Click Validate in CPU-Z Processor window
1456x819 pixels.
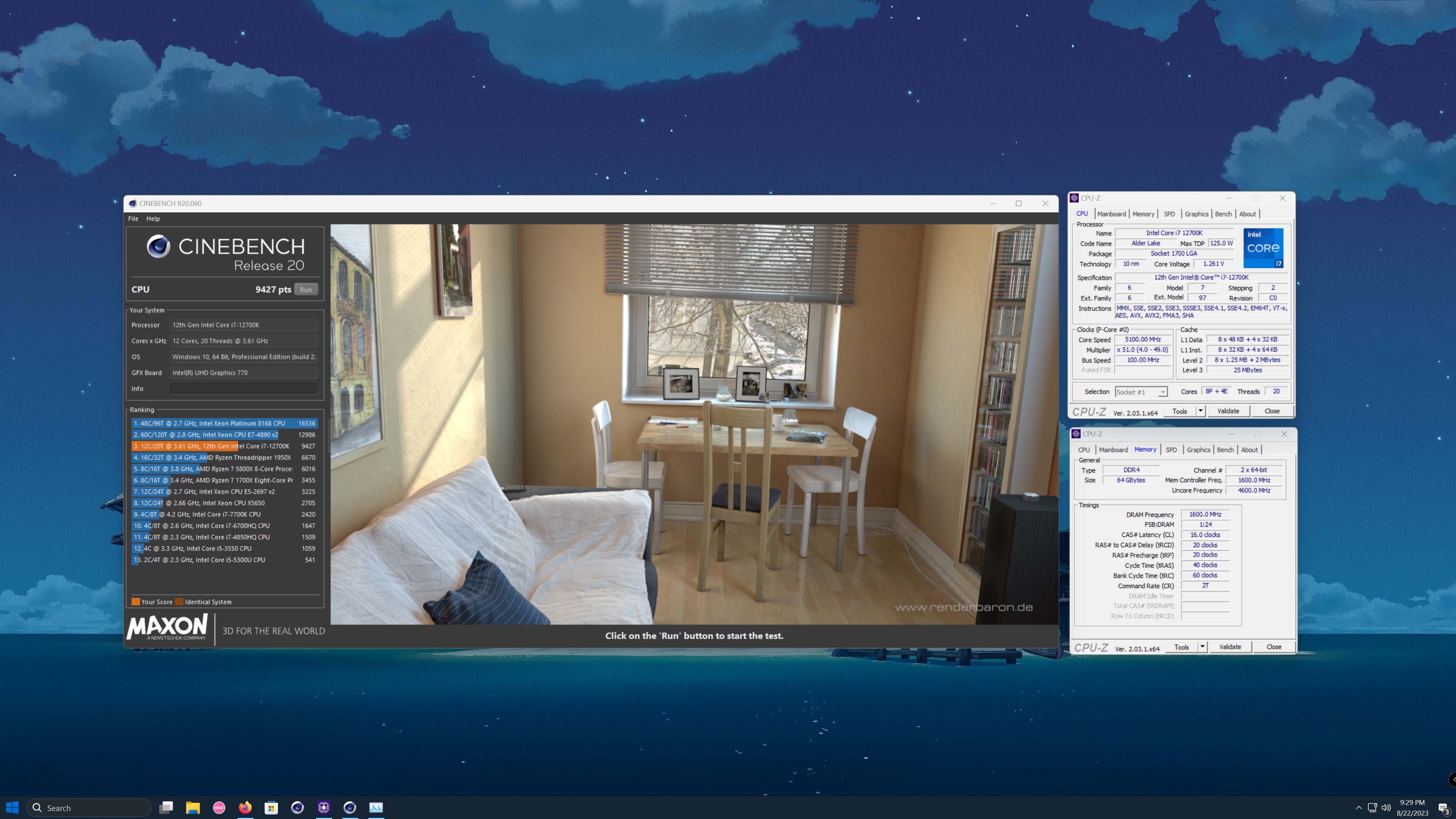1228,411
